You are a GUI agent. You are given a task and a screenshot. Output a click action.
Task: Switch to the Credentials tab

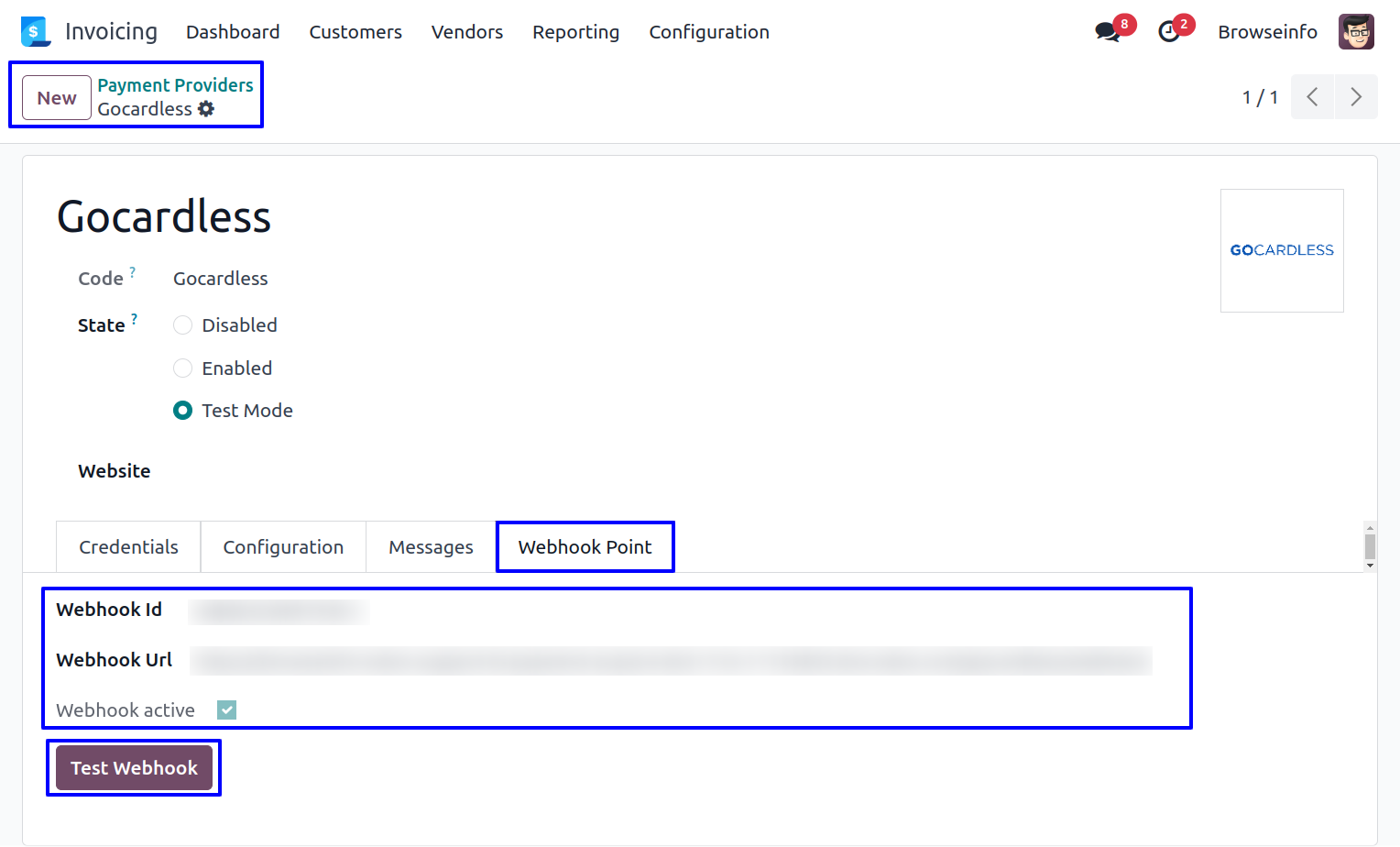pyautogui.click(x=128, y=547)
